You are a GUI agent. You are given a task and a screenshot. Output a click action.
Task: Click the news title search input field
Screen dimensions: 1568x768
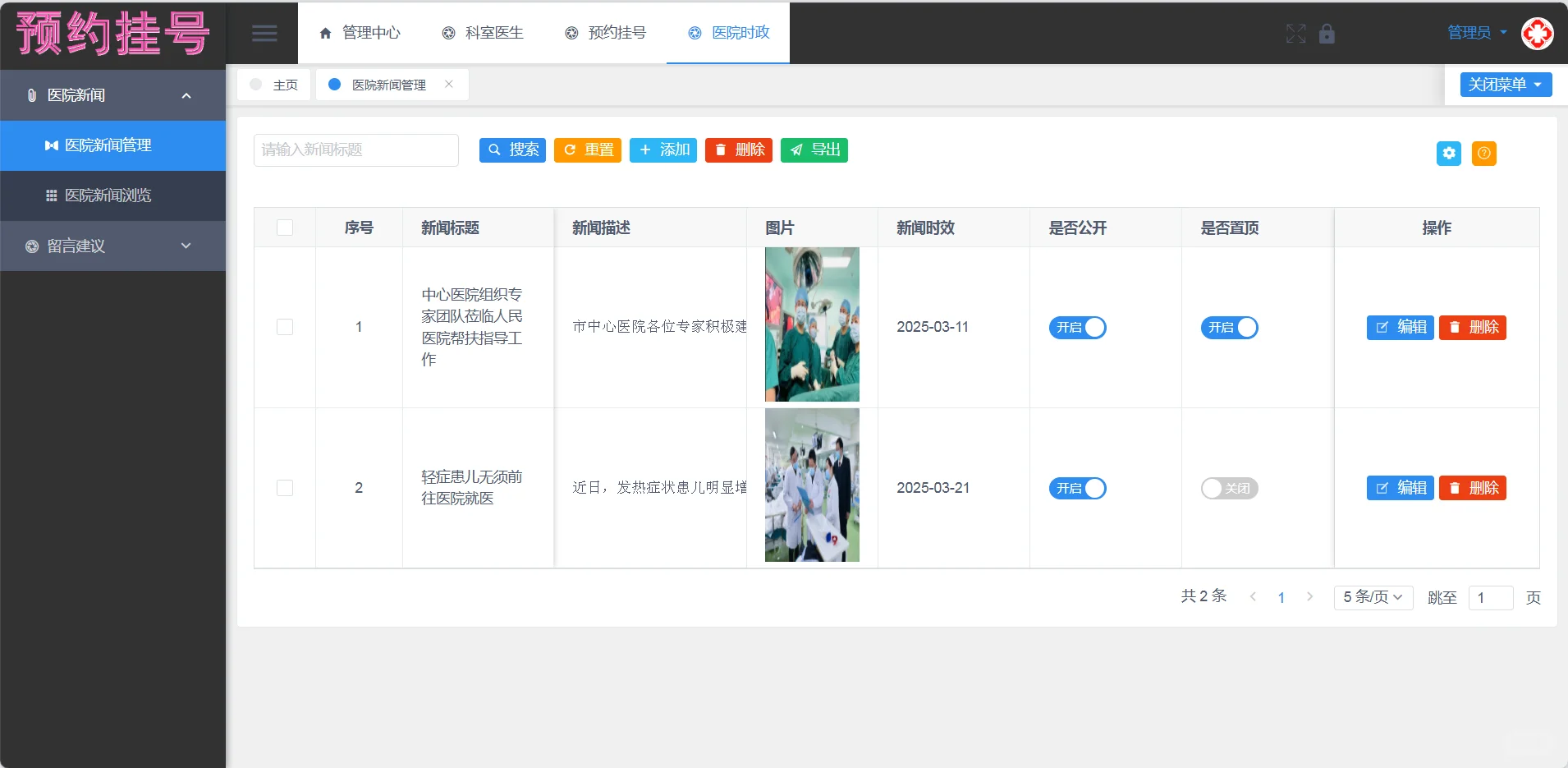tap(355, 150)
